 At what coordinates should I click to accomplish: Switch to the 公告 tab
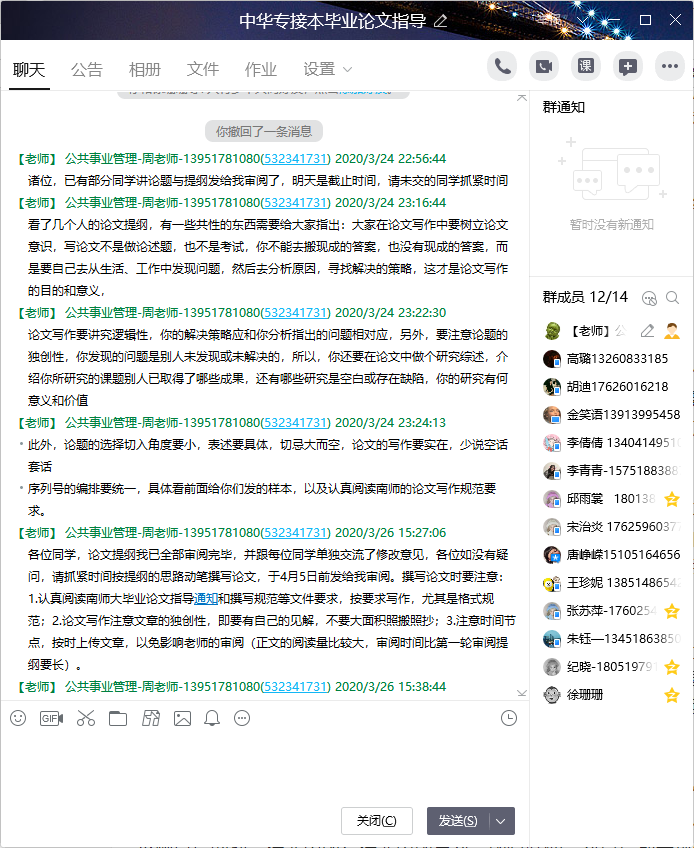tap(87, 70)
